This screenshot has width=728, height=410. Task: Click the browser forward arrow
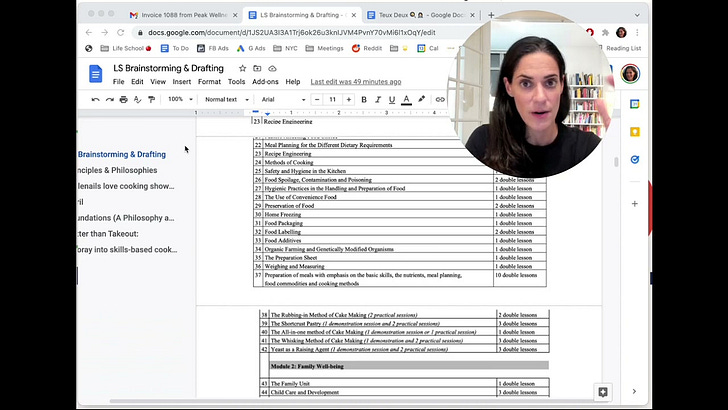[104, 33]
